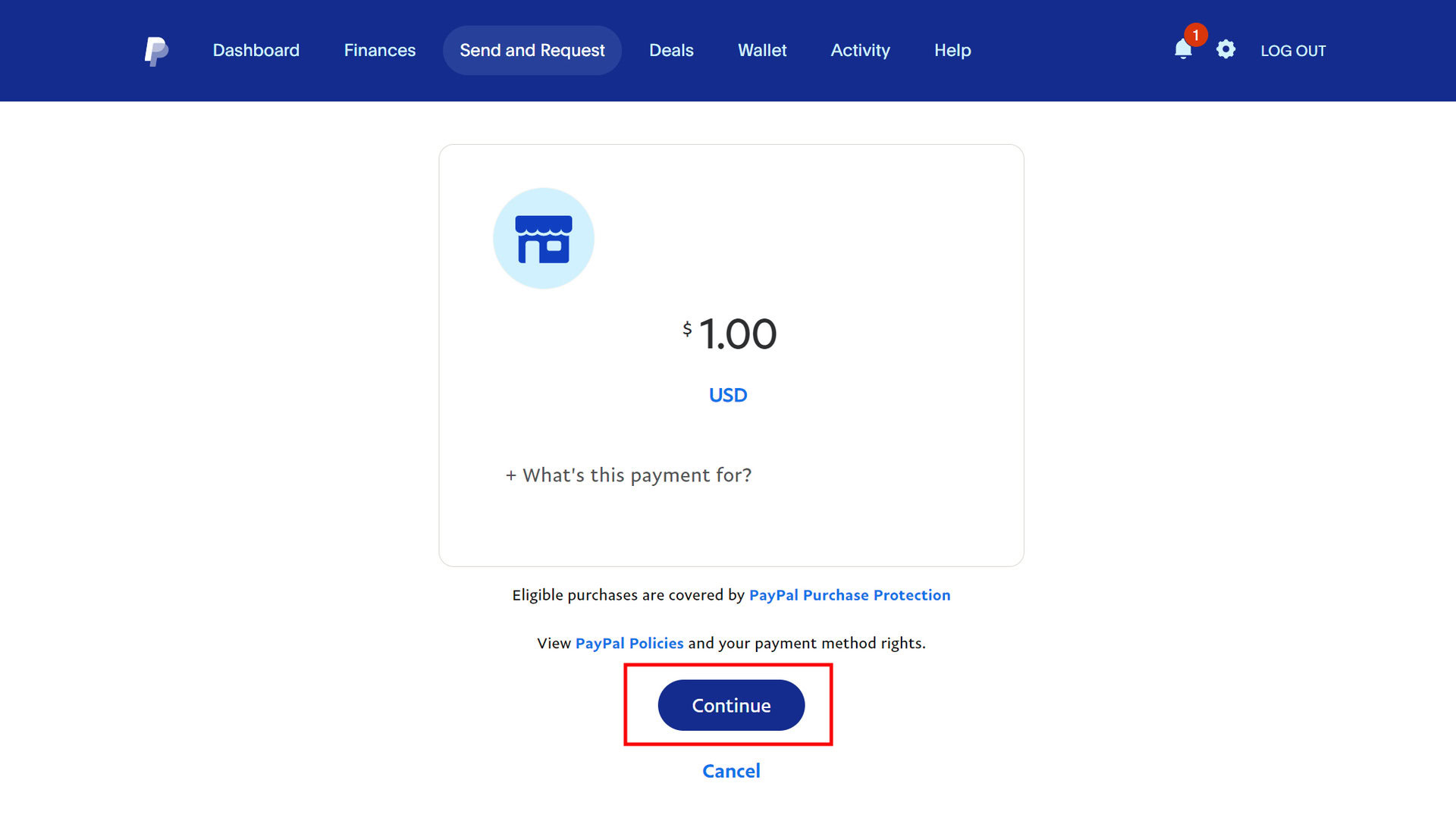Image resolution: width=1456 pixels, height=818 pixels.
Task: Open the Finances menu item
Action: [380, 50]
